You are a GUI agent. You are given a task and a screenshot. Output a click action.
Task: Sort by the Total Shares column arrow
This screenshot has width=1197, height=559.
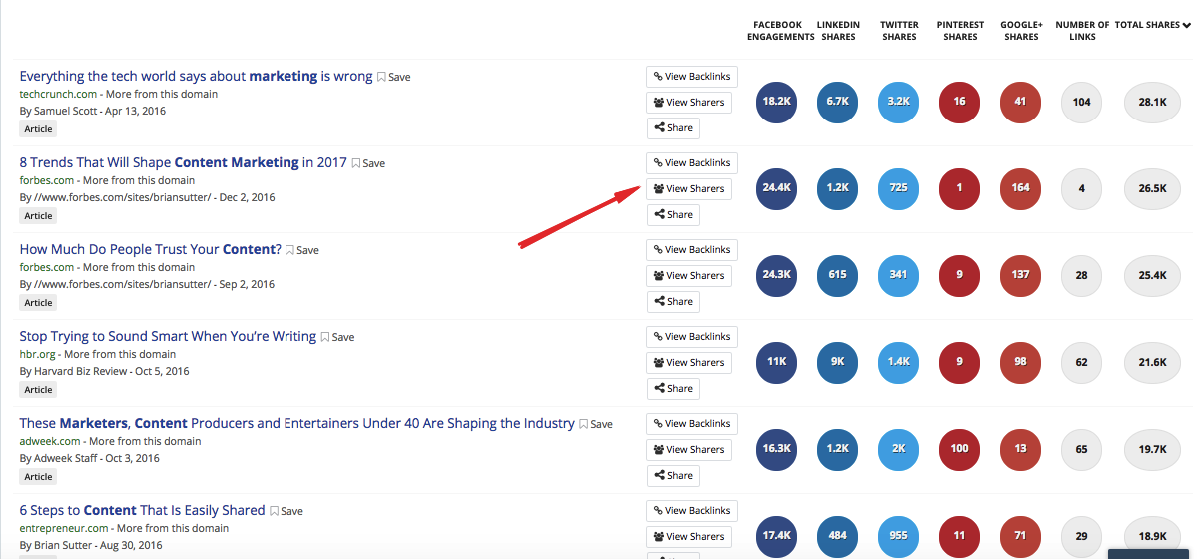[1187, 25]
